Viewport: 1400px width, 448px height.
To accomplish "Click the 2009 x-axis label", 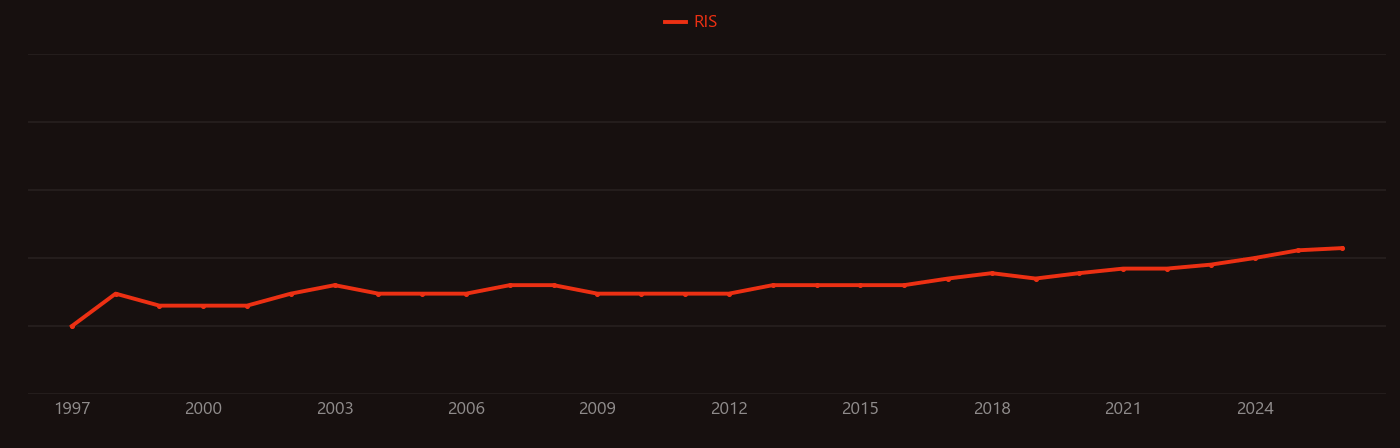I will (598, 409).
